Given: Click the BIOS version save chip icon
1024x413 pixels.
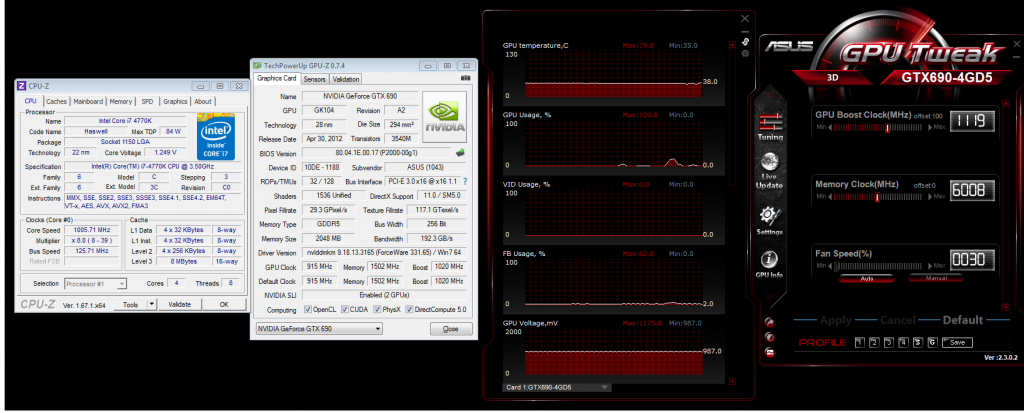Looking at the screenshot, I should tap(461, 153).
